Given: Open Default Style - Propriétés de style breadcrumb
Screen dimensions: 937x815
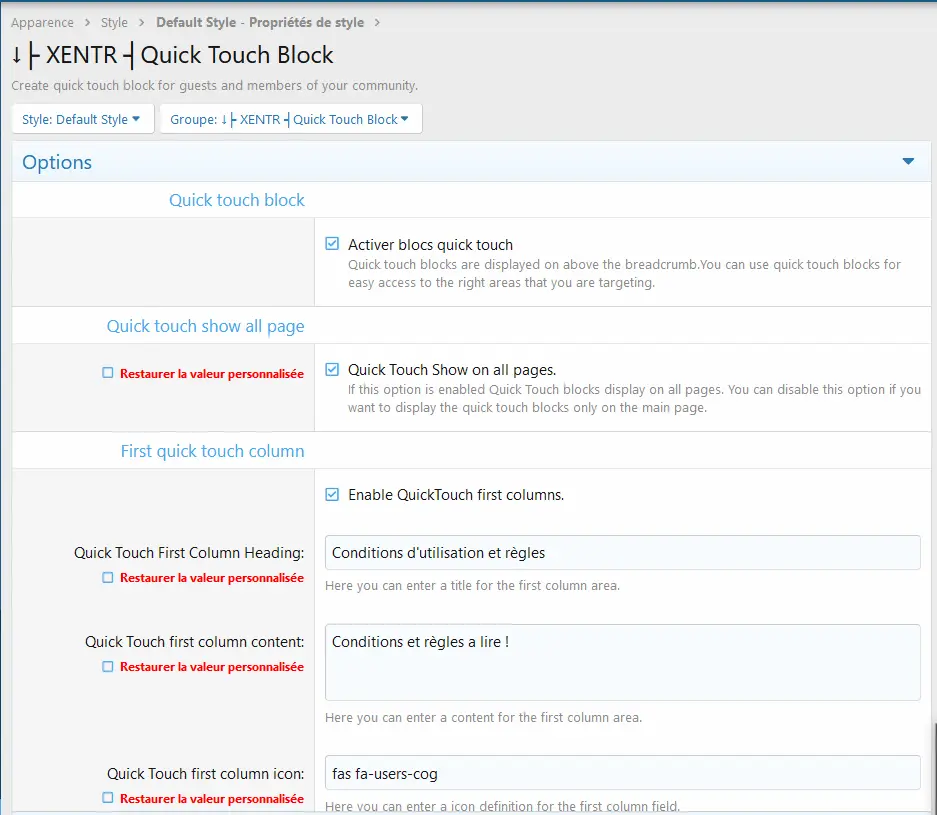Looking at the screenshot, I should 260,22.
